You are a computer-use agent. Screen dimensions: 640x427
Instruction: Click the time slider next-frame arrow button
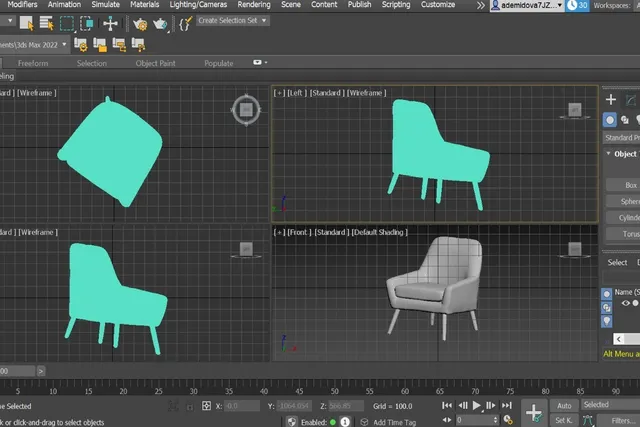pos(40,371)
